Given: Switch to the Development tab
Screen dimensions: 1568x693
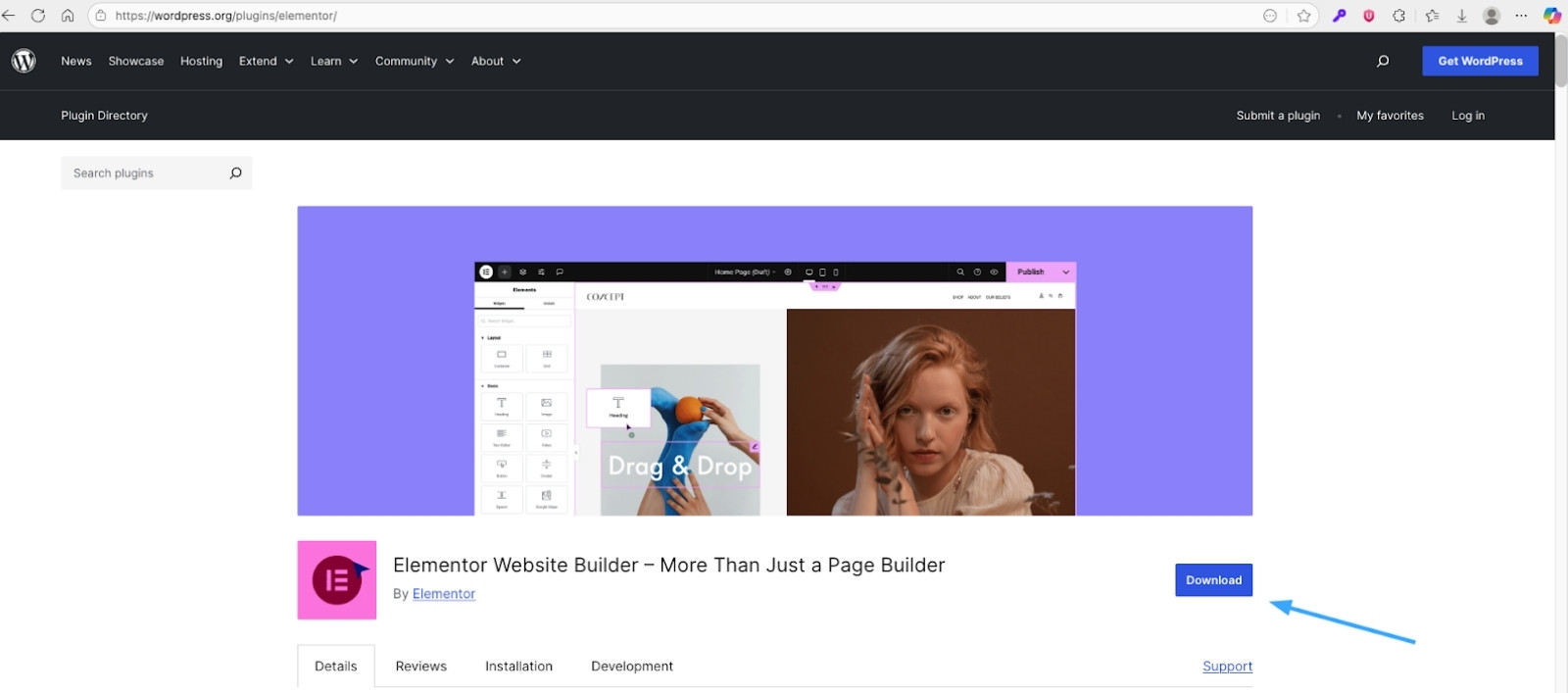Looking at the screenshot, I should tap(632, 667).
